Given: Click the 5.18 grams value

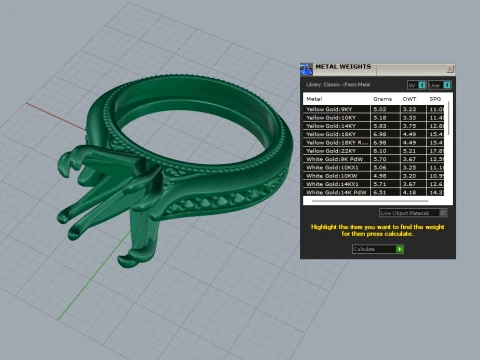Looking at the screenshot, I should (380, 117).
